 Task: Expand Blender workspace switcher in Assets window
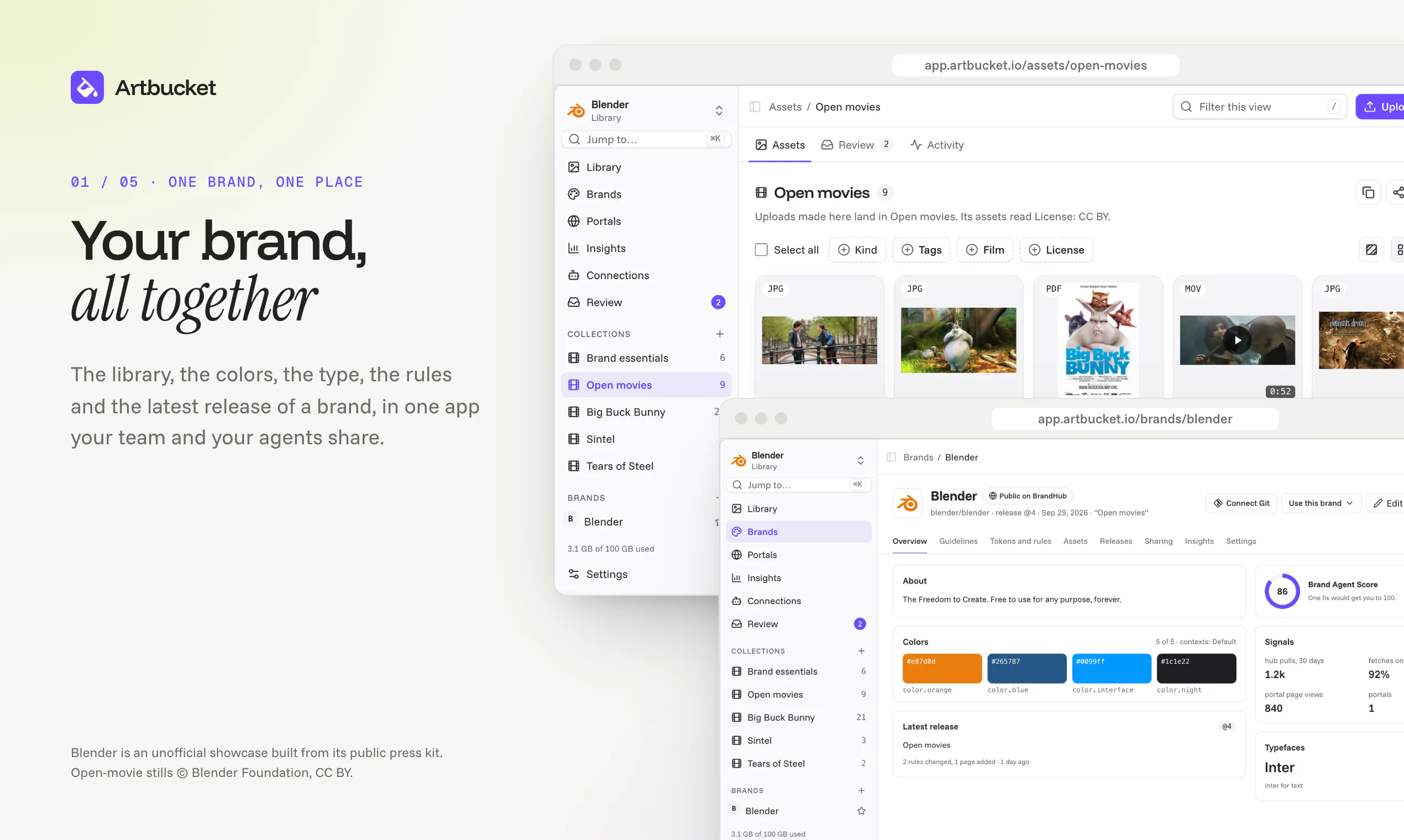[x=719, y=111]
